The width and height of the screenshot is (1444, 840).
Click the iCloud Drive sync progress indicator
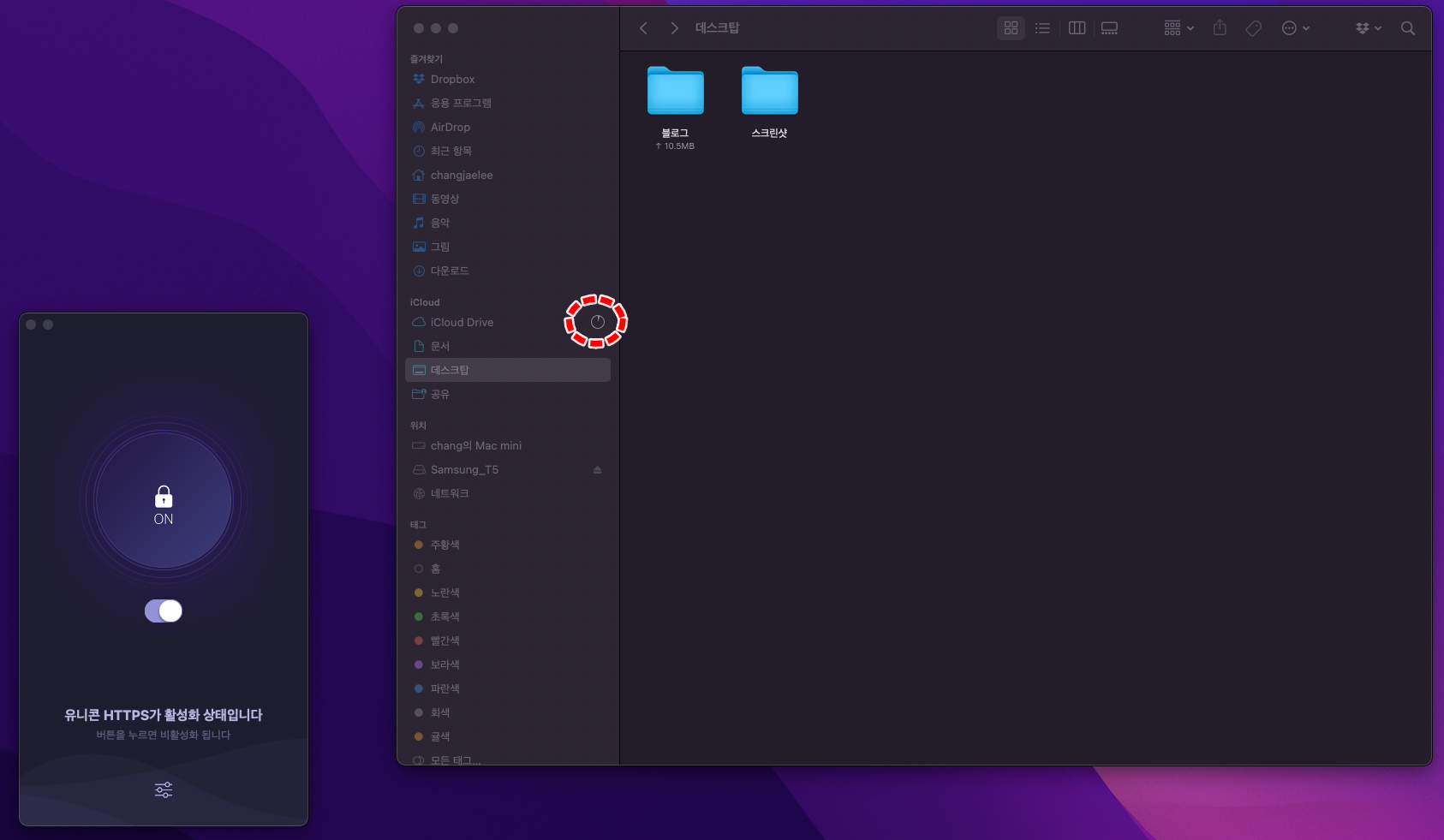[x=598, y=322]
